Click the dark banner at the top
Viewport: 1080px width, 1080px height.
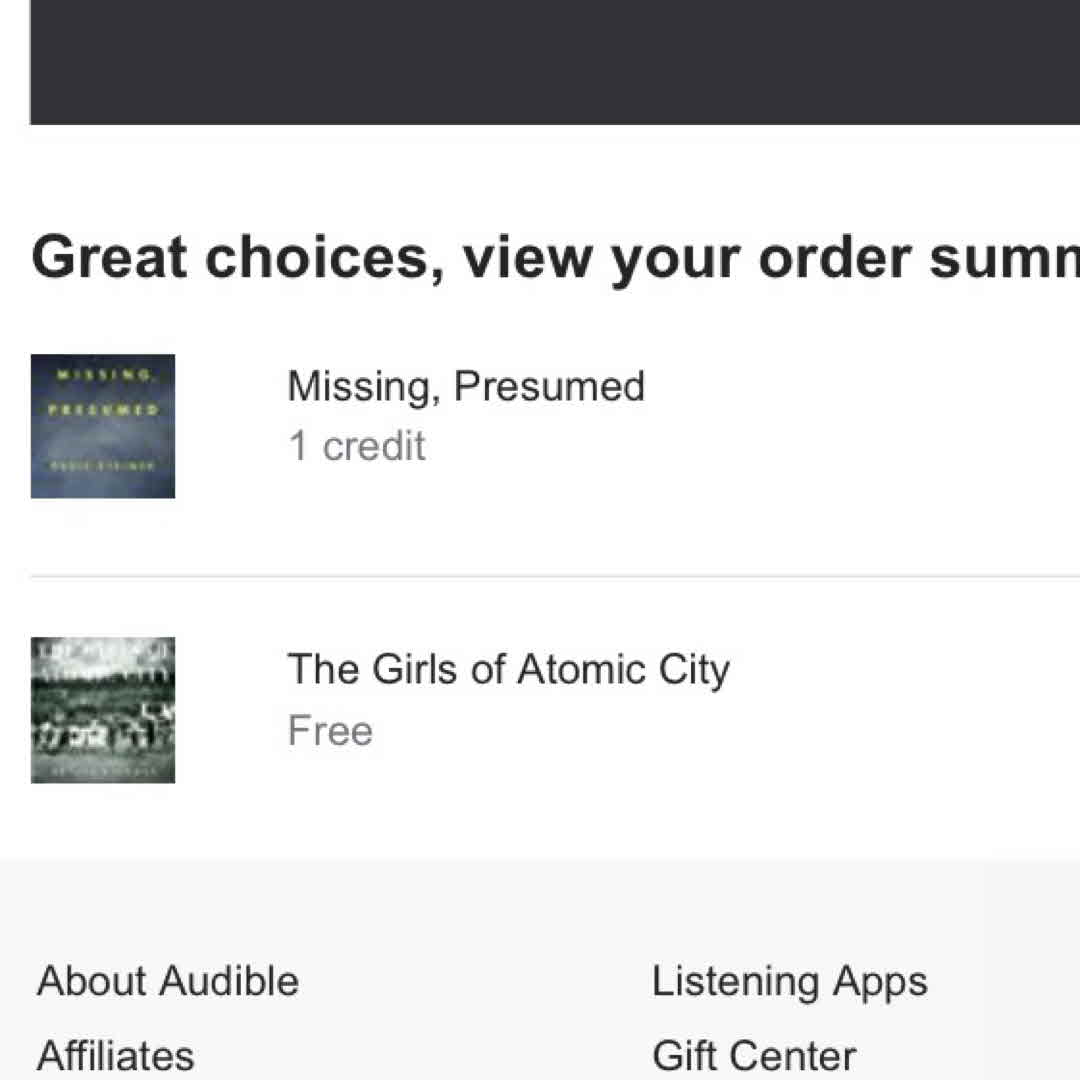pos(555,60)
